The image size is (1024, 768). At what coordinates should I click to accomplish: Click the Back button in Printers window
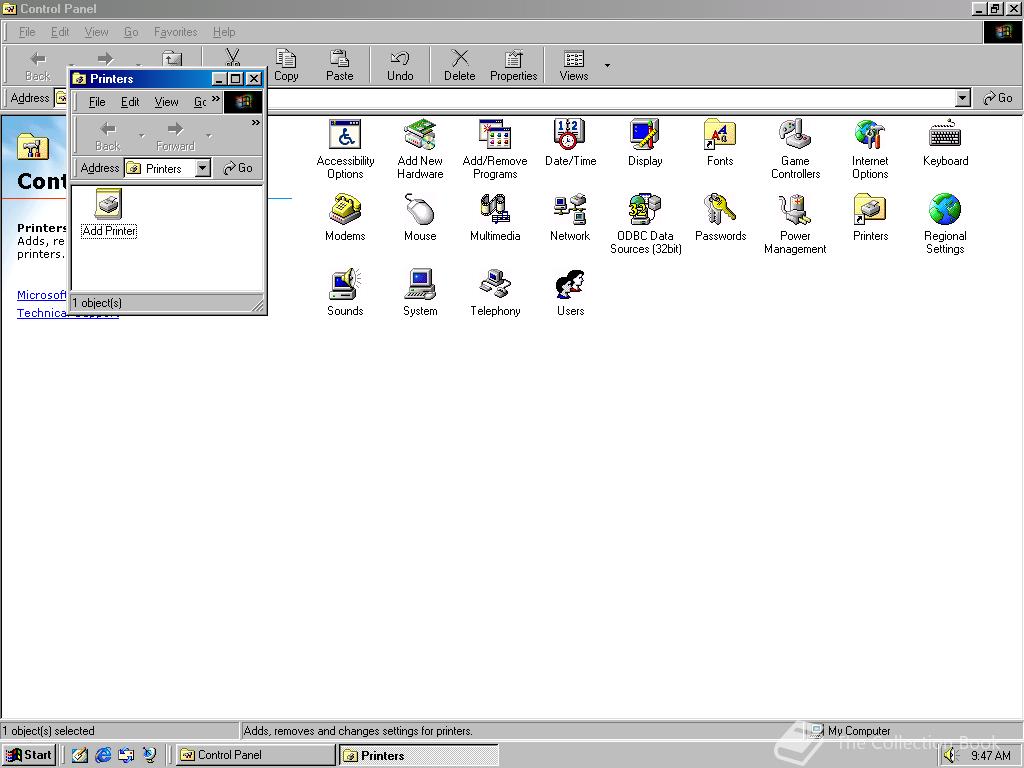click(108, 136)
